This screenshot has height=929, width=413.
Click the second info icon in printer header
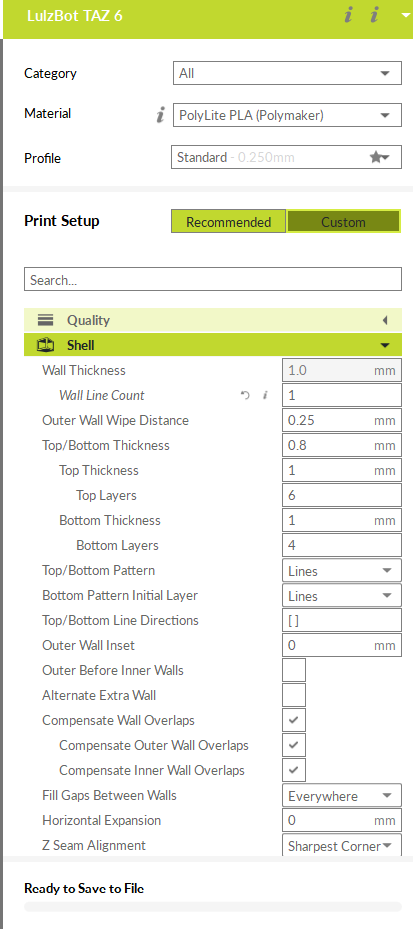click(x=374, y=16)
